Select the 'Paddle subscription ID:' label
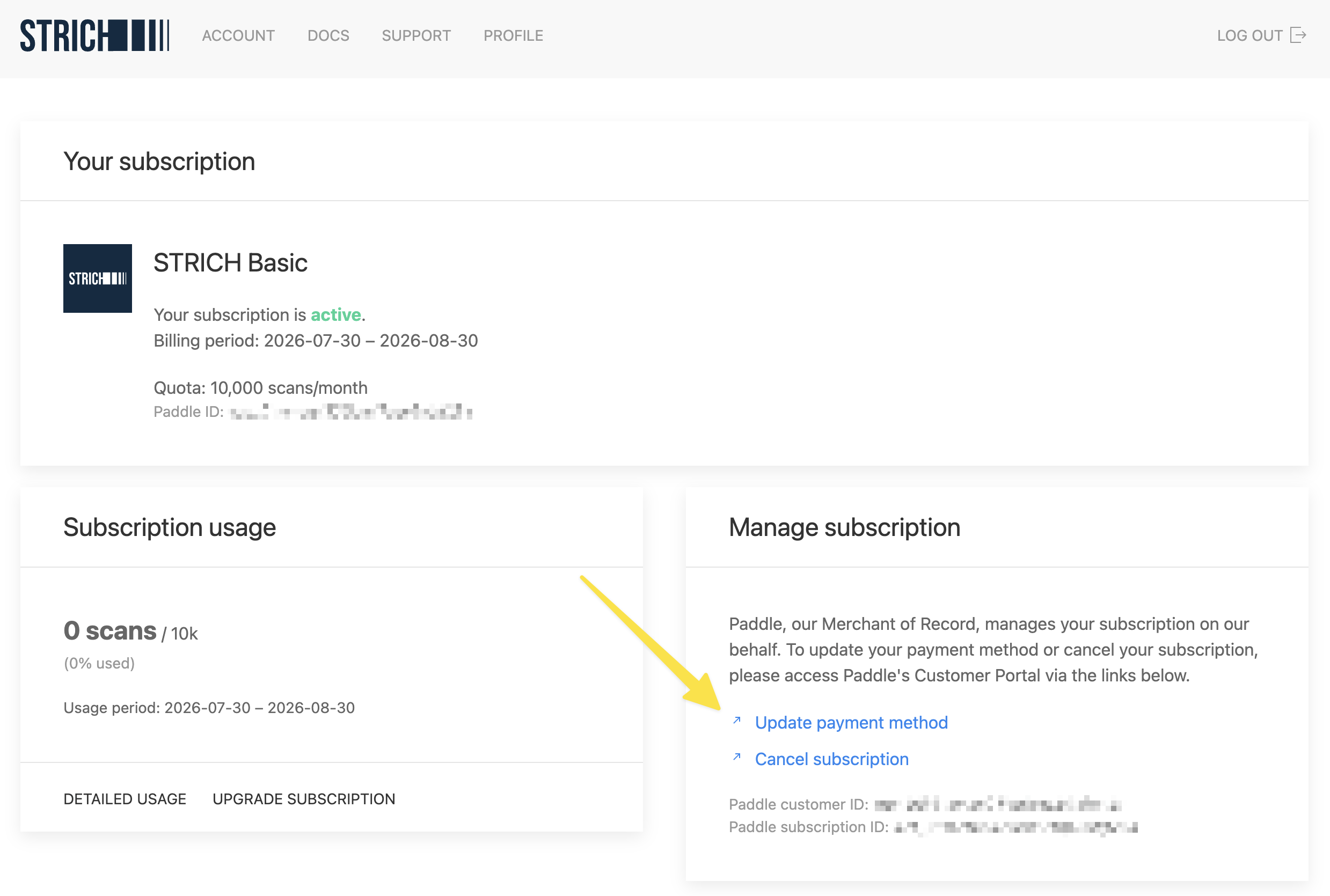The height and width of the screenshot is (896, 1330). coord(809,827)
